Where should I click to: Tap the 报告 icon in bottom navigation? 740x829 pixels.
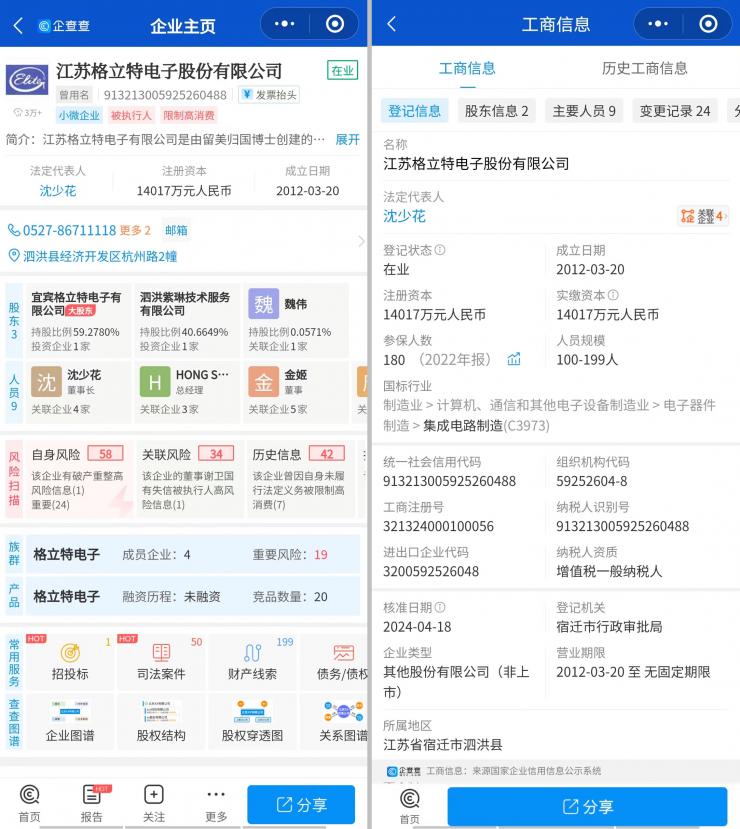click(x=92, y=803)
